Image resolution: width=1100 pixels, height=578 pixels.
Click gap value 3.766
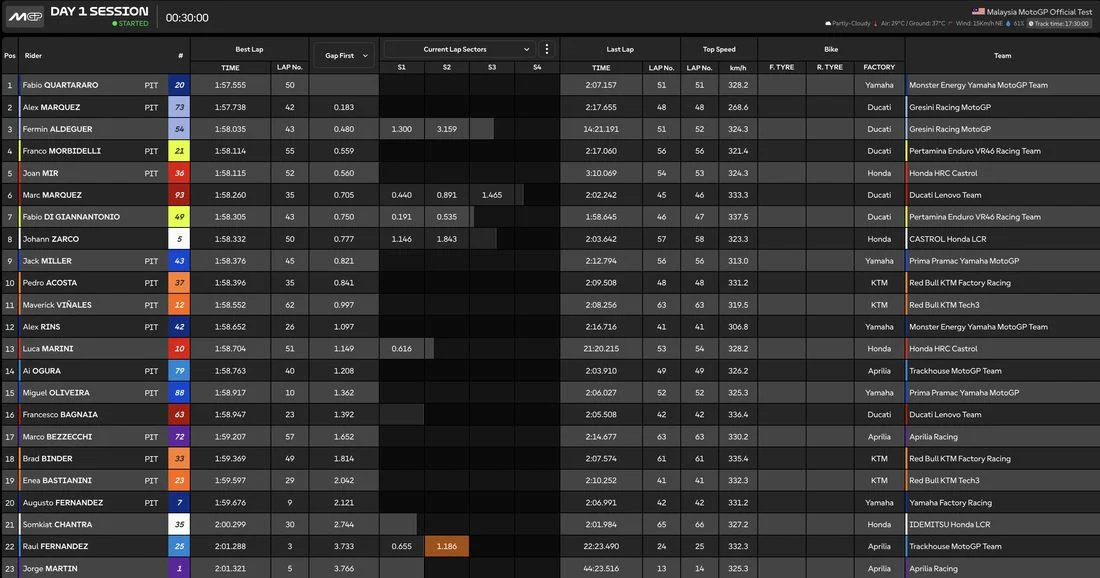coord(344,569)
